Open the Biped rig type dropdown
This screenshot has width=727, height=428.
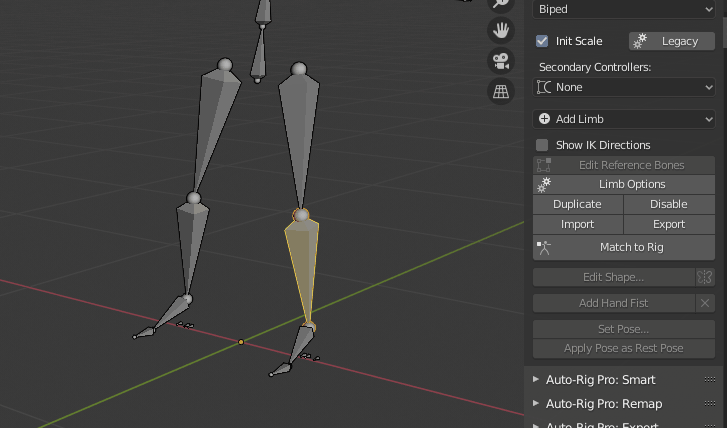pos(624,9)
